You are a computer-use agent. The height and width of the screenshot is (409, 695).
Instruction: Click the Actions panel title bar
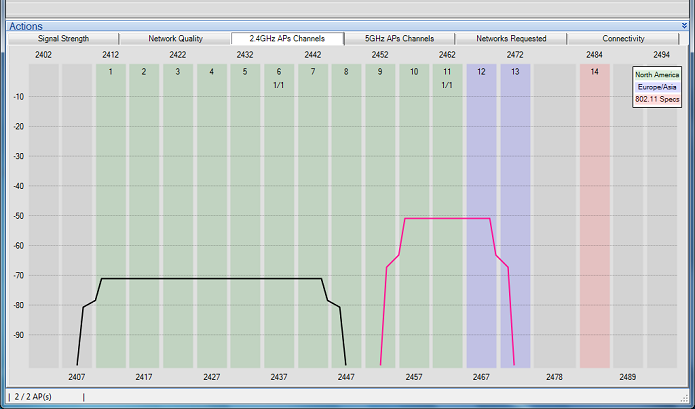[348, 26]
